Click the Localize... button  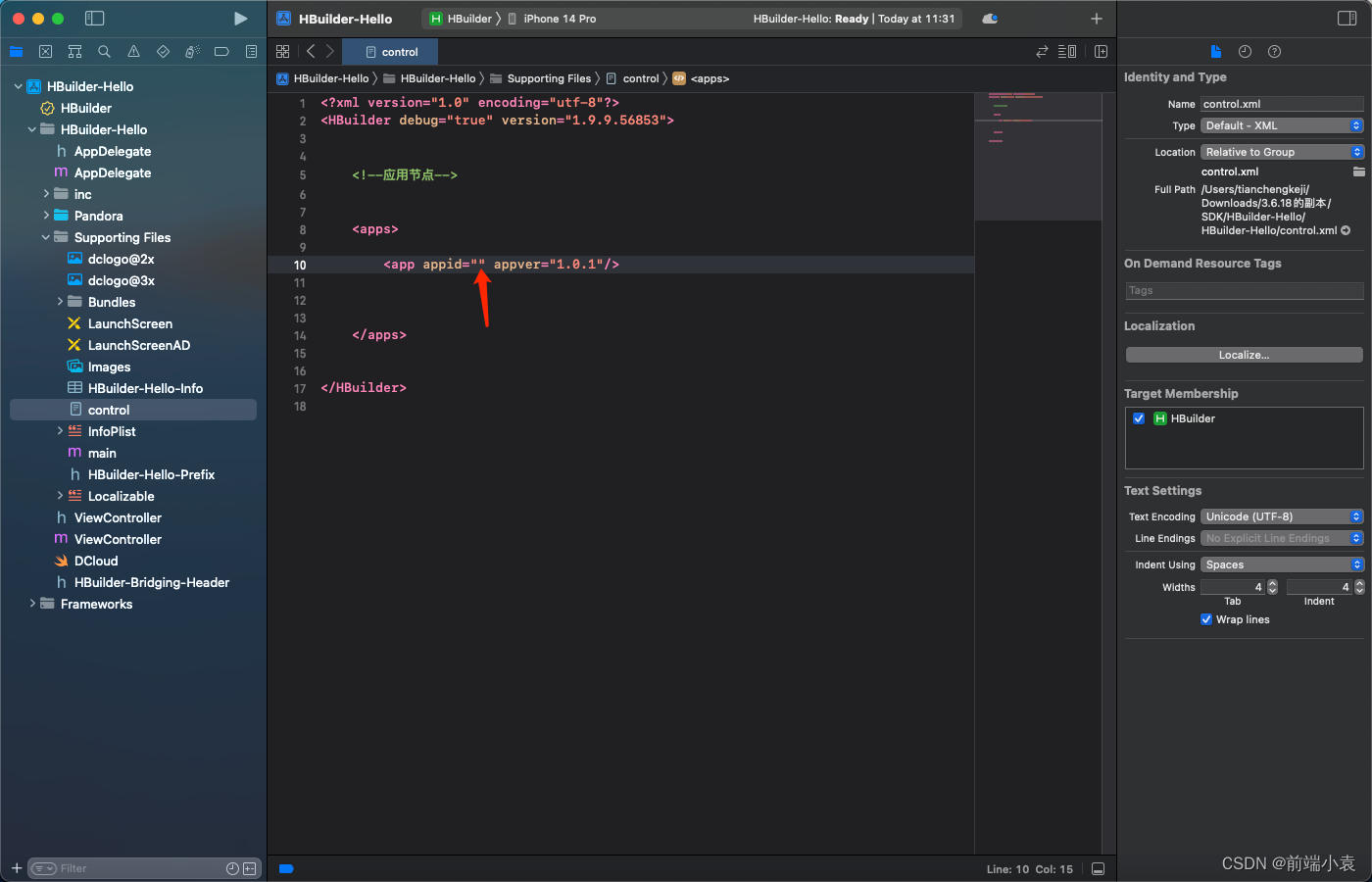click(1244, 355)
